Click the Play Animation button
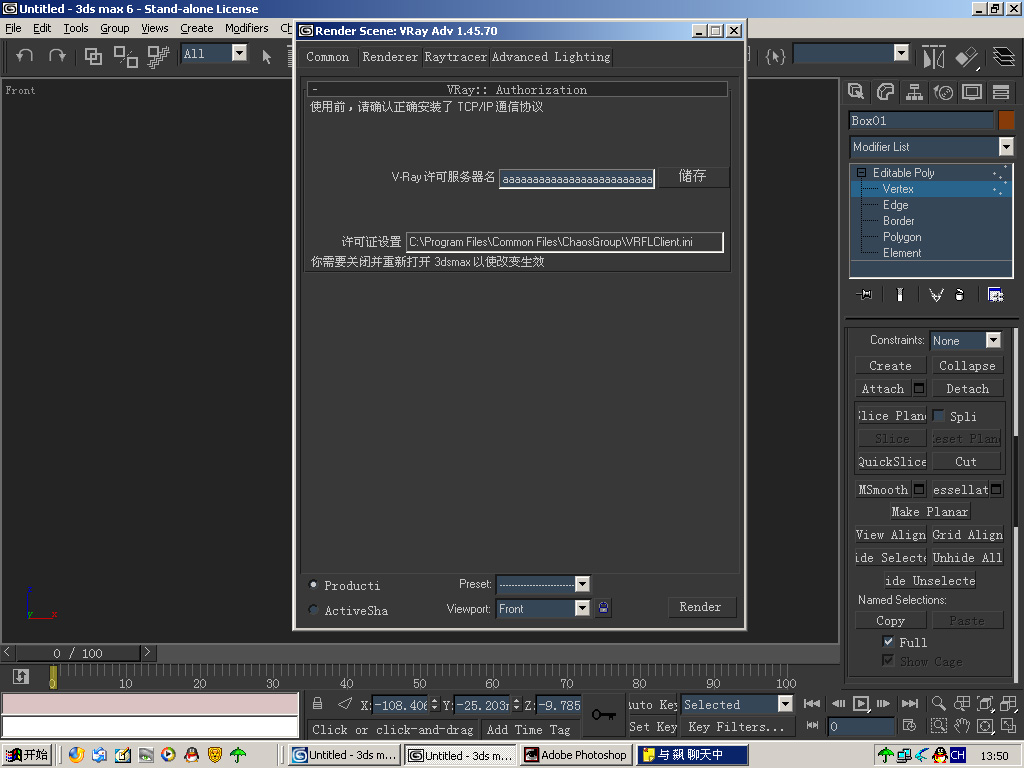 coord(861,703)
